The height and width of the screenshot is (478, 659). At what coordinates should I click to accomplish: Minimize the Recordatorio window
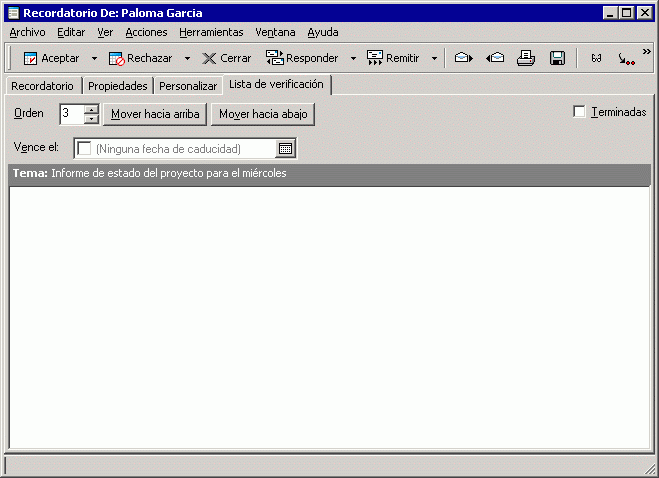pos(610,13)
